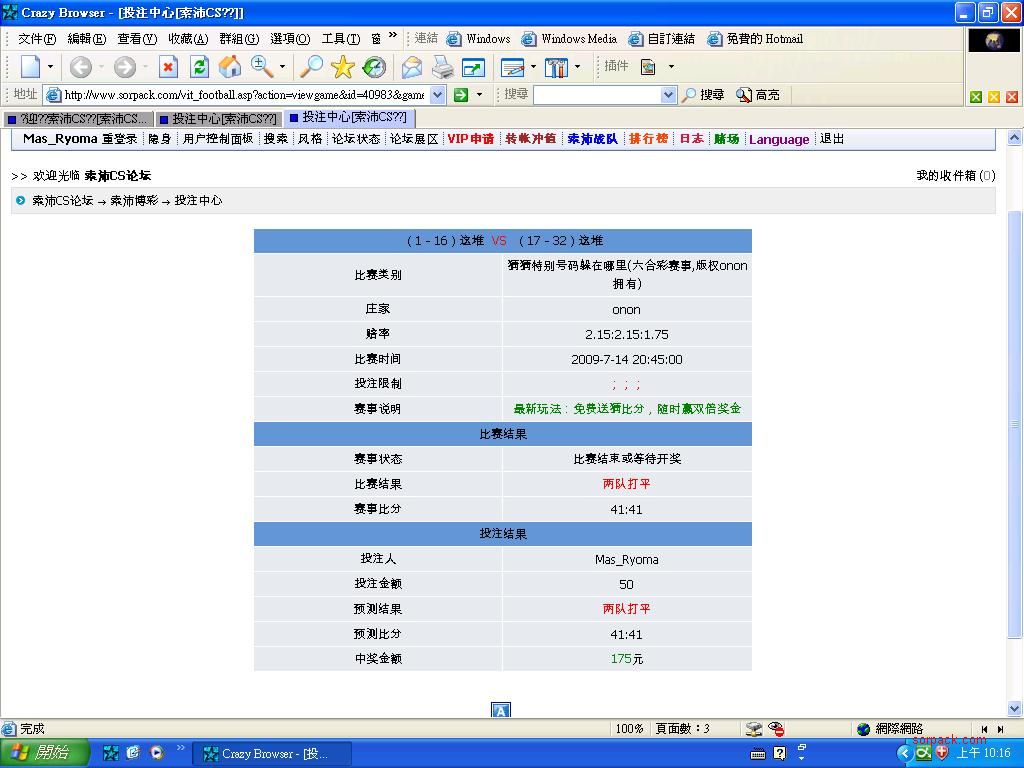Viewport: 1024px width, 768px height.
Task: Click the Back navigation arrow
Action: click(80, 67)
